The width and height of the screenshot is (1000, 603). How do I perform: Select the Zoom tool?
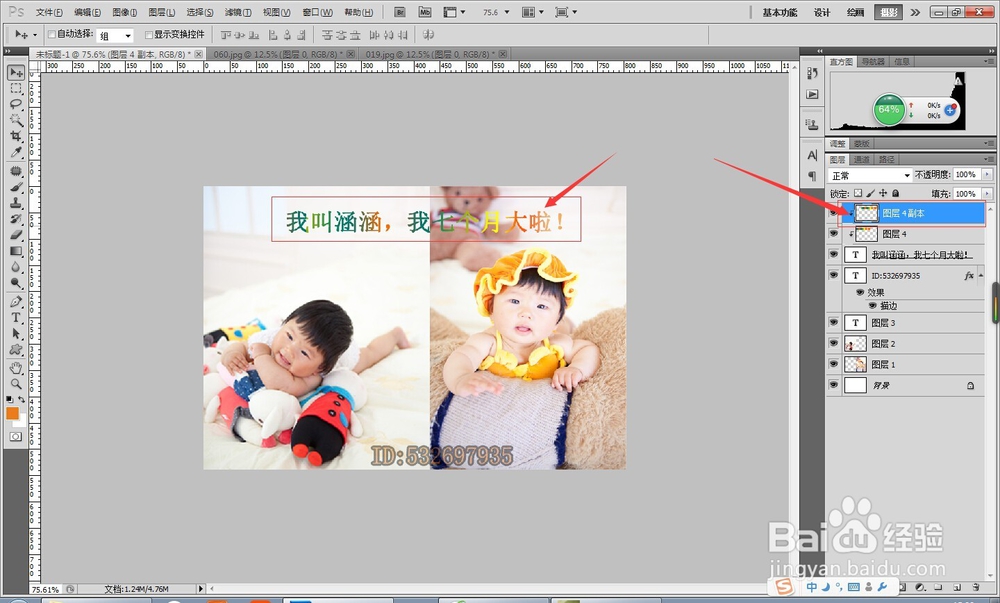click(16, 384)
